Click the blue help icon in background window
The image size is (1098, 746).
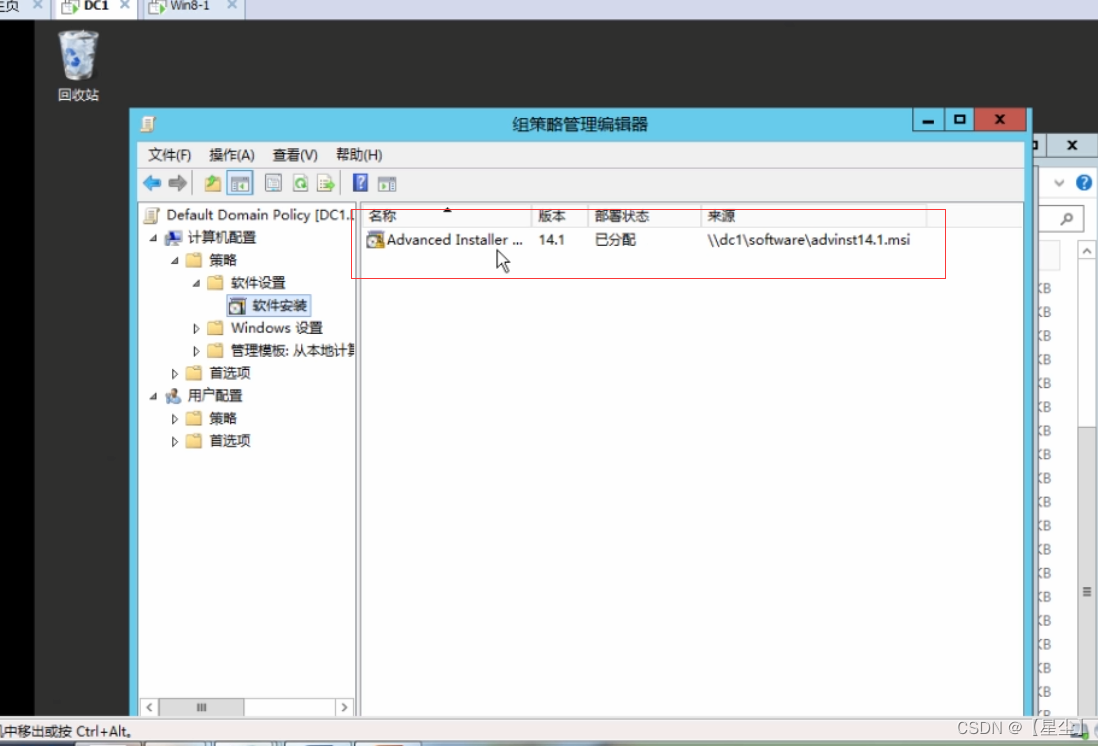(x=1084, y=183)
